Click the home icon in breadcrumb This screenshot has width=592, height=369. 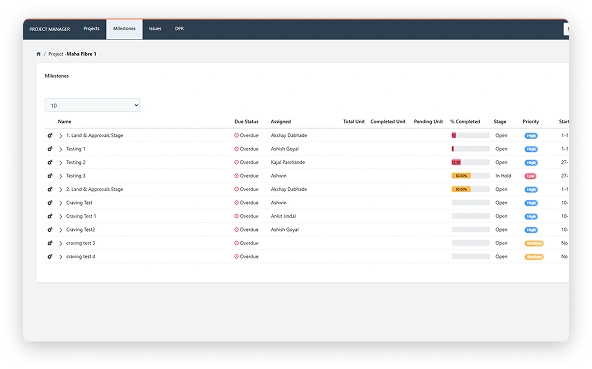39,54
